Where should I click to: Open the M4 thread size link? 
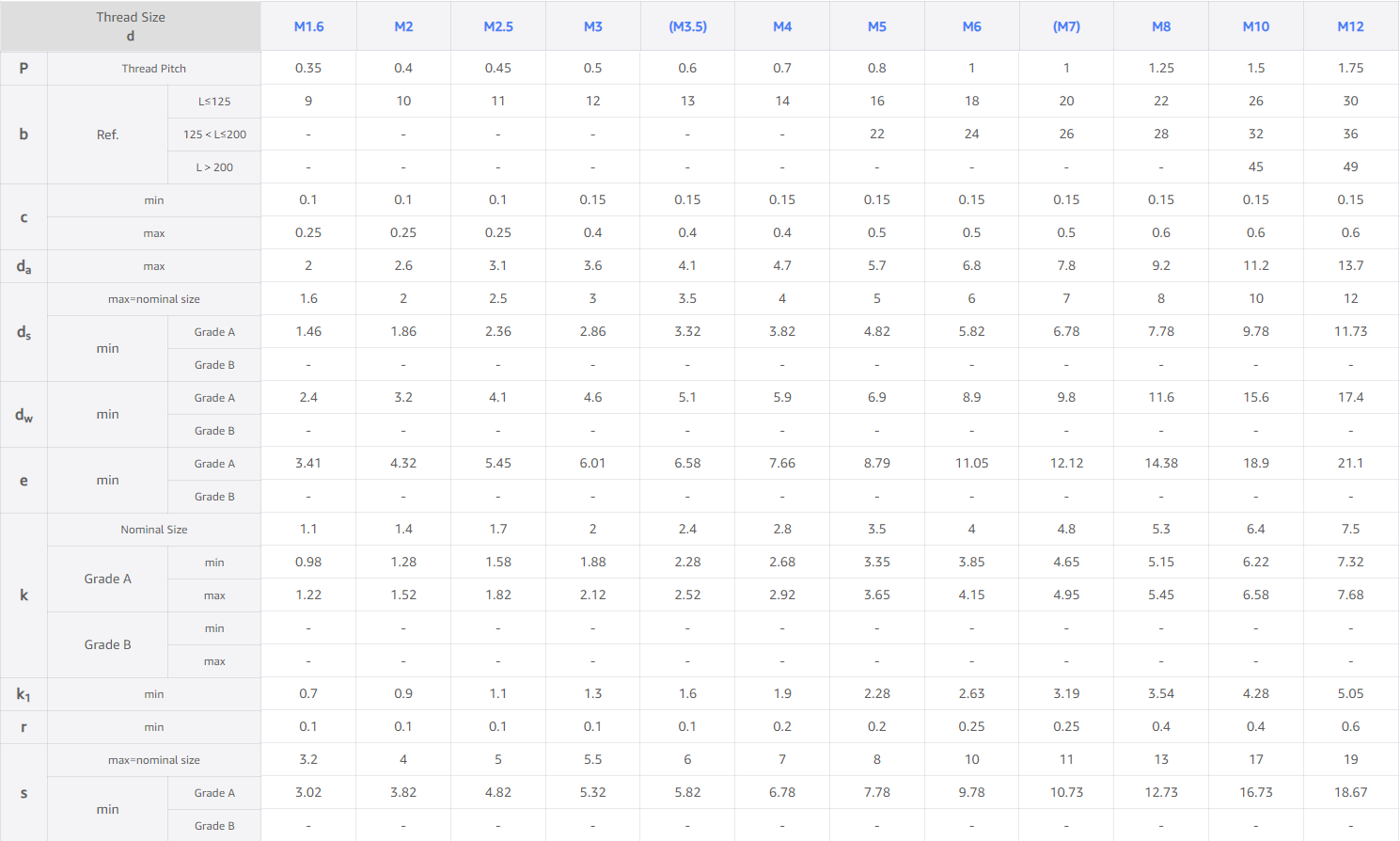(782, 26)
